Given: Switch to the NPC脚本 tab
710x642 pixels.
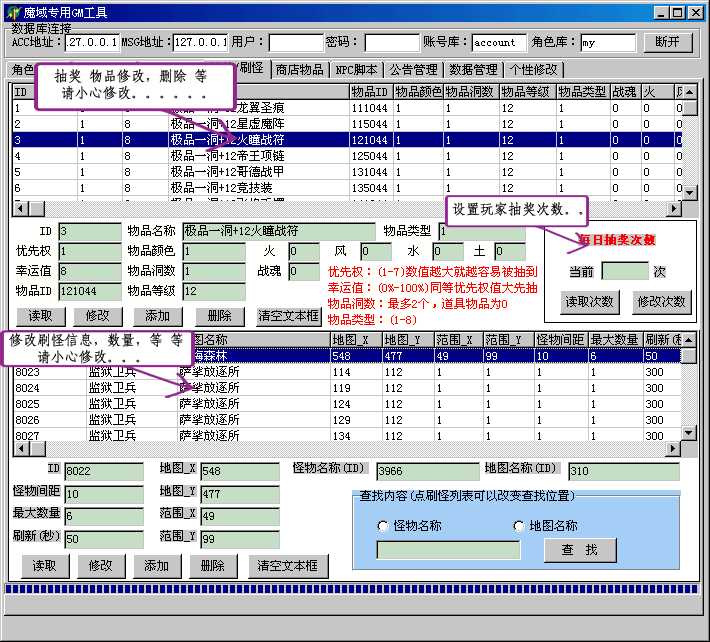Looking at the screenshot, I should 356,69.
